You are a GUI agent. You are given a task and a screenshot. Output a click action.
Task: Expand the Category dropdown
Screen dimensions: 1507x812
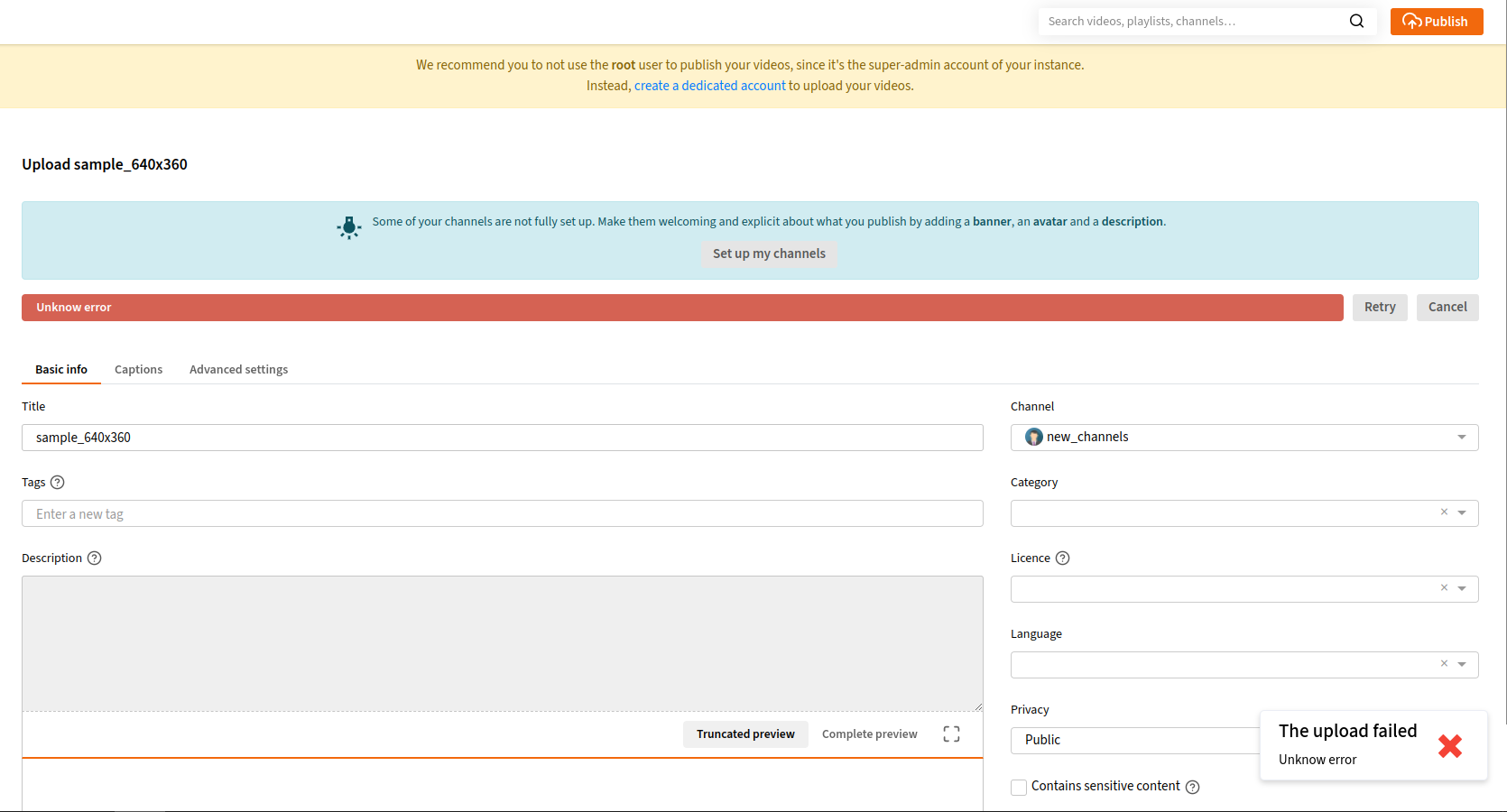(1462, 512)
